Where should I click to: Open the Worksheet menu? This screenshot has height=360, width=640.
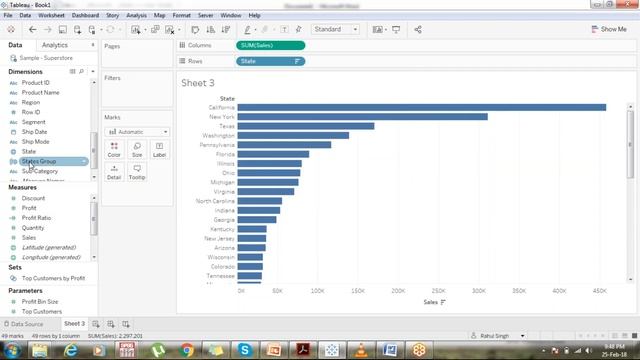tap(51, 16)
